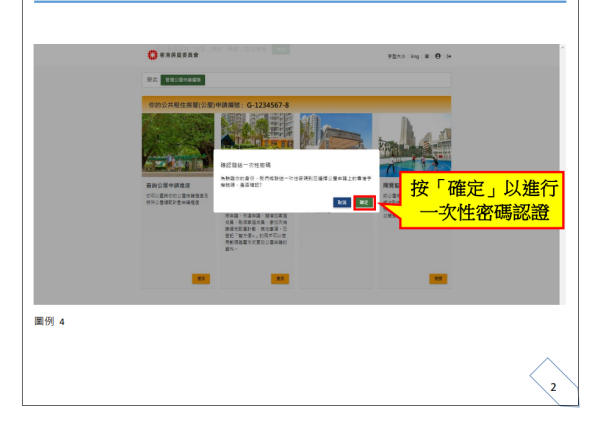Screen dimensions: 600x427
Task: Click the 查詢公屋申請進度 card heading
Action: pyautogui.click(x=168, y=186)
